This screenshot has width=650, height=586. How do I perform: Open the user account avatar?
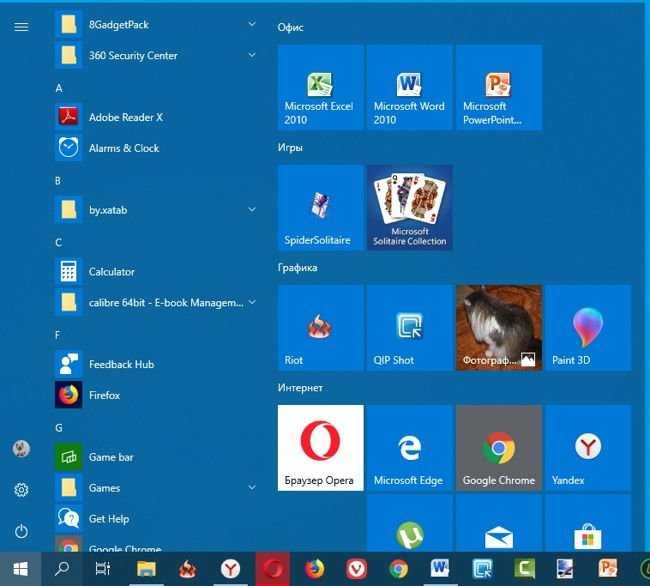21,448
